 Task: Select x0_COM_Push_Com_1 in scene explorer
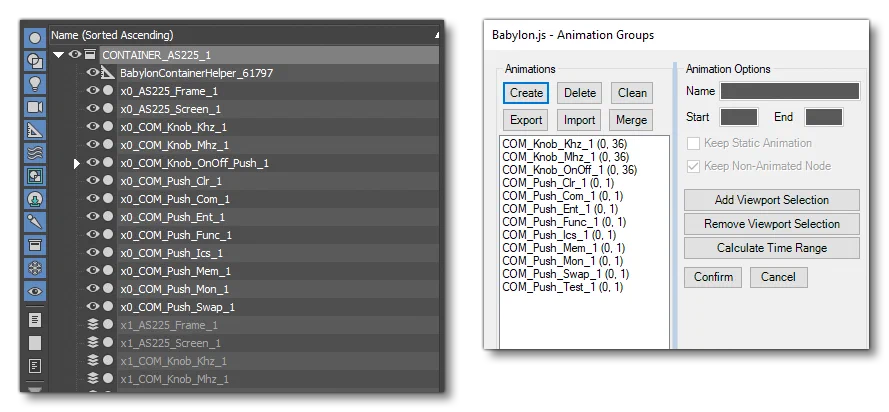(x=175, y=199)
